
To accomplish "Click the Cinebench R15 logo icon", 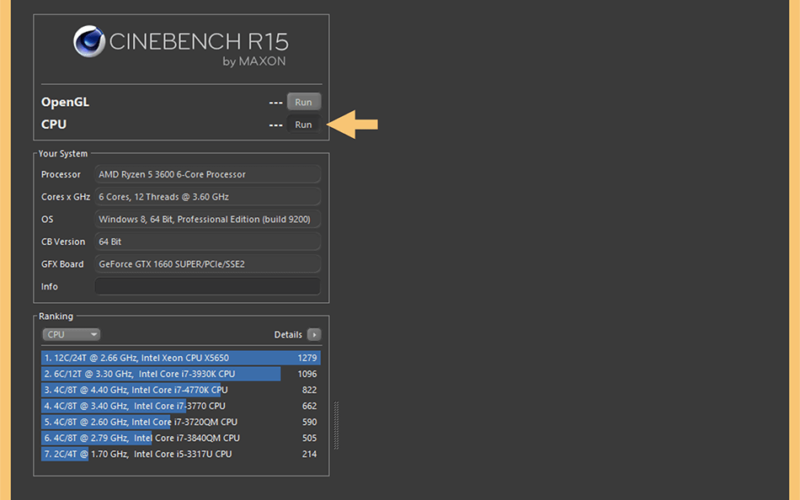I will point(89,41).
